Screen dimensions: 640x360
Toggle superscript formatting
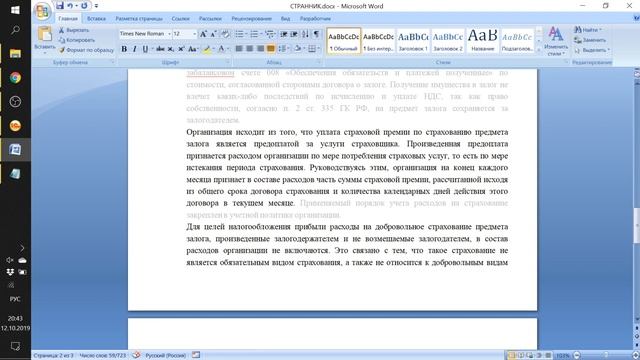(181, 49)
